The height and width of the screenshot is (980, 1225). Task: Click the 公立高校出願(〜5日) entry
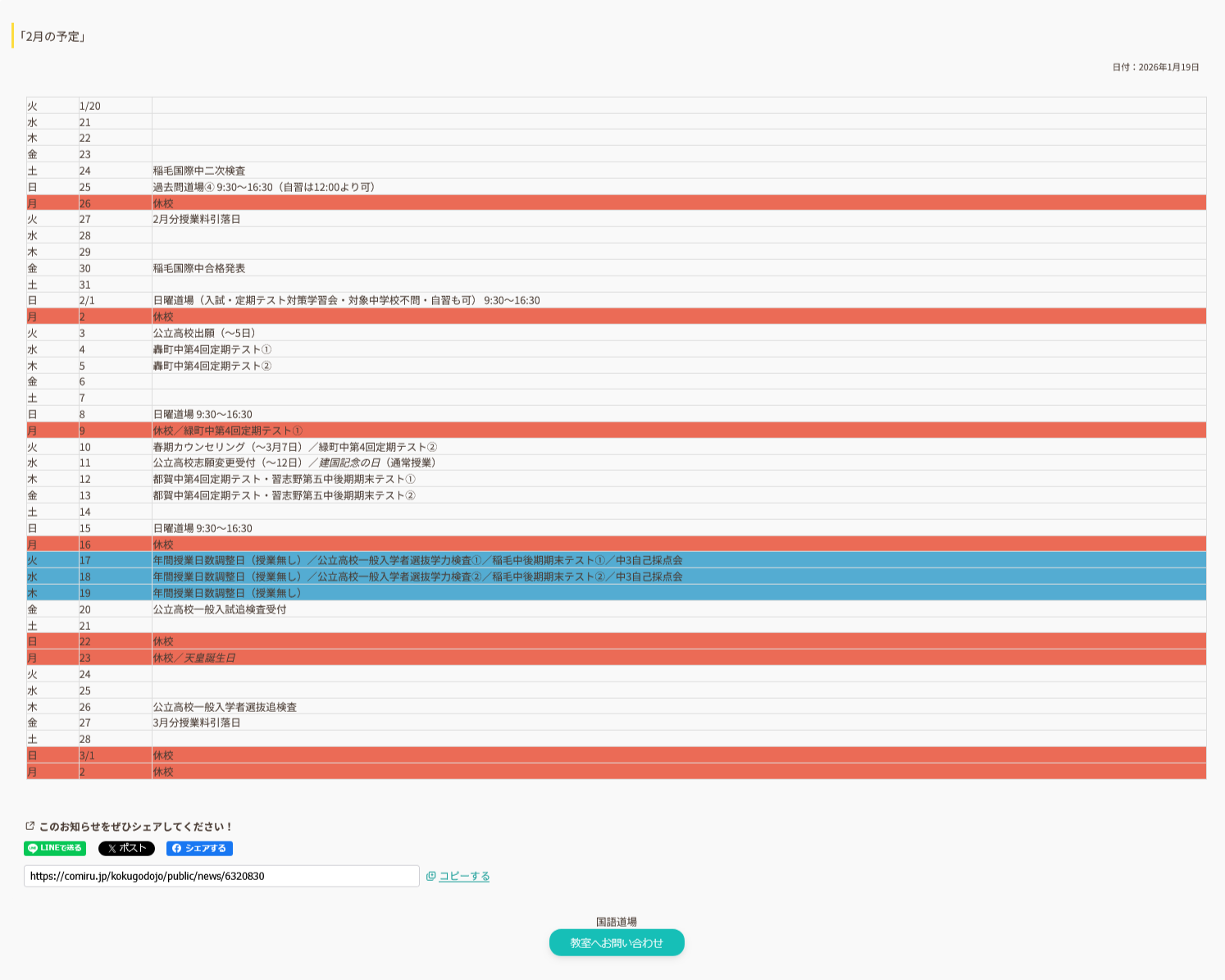point(204,333)
